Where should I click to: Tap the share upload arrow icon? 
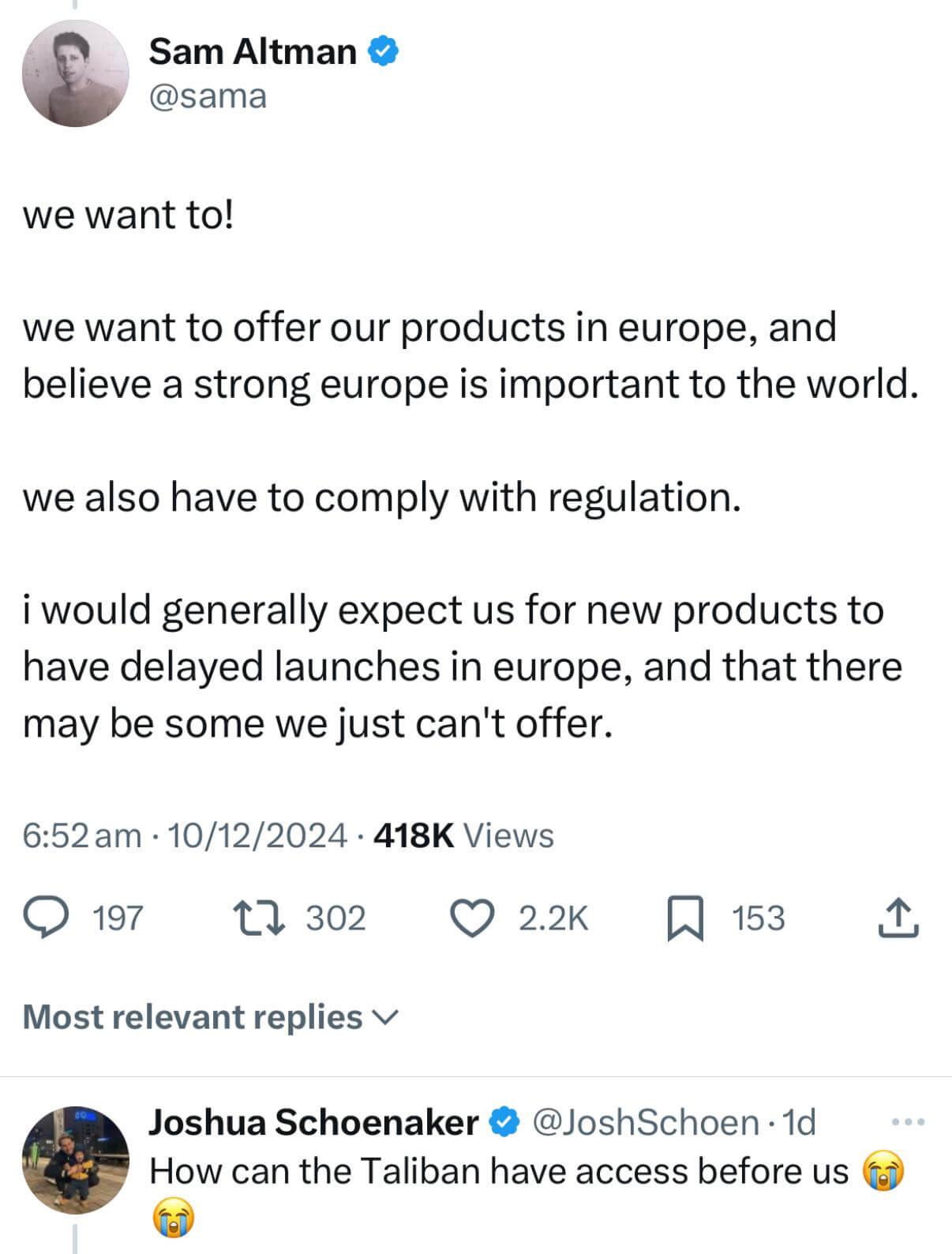click(898, 918)
